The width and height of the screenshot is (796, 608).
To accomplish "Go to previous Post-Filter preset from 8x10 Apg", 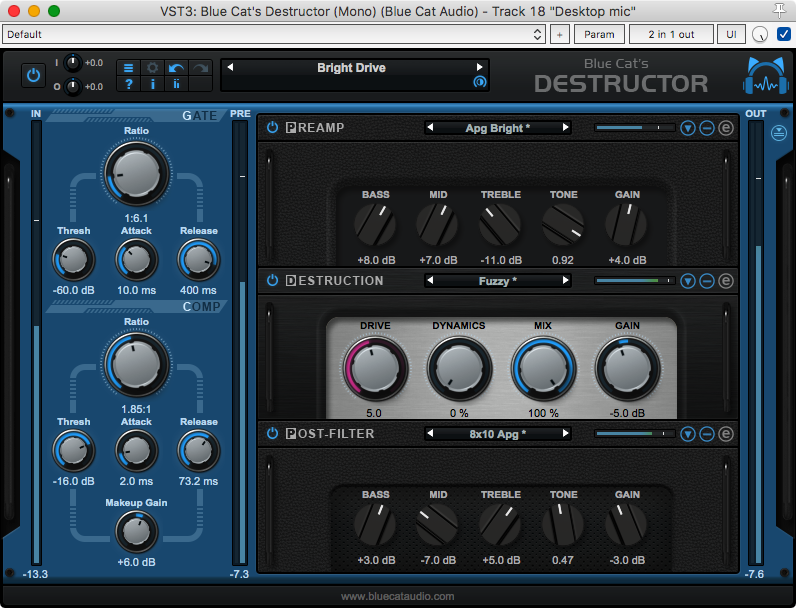I will pos(430,433).
